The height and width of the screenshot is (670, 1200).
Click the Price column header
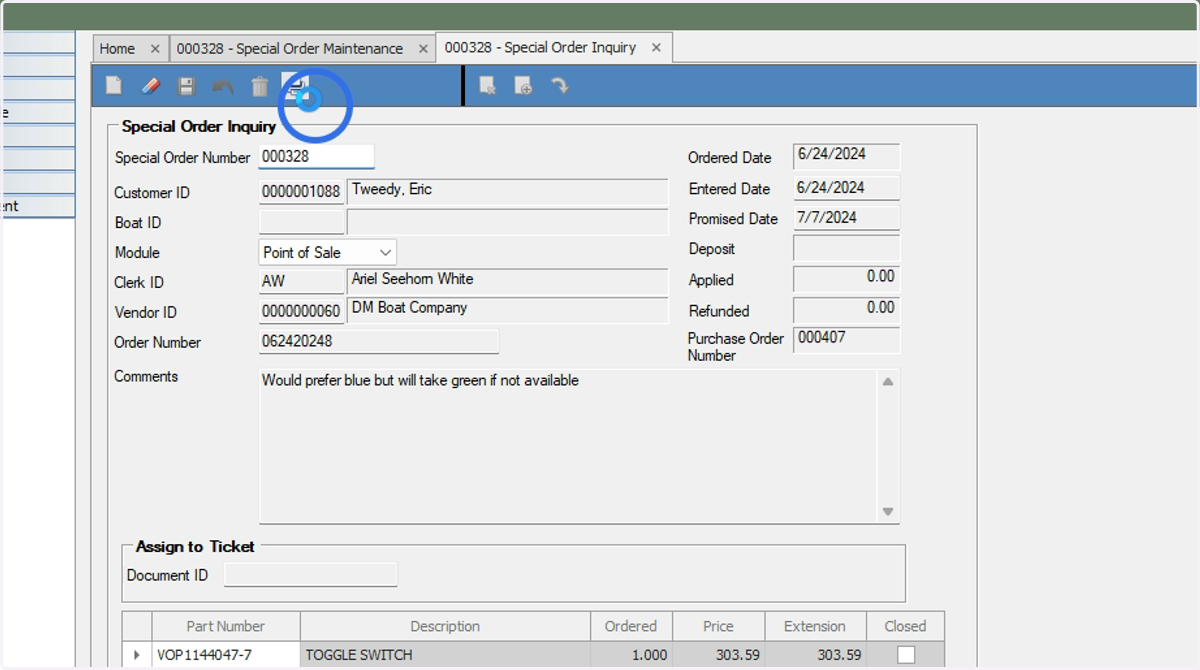pyautogui.click(x=718, y=626)
